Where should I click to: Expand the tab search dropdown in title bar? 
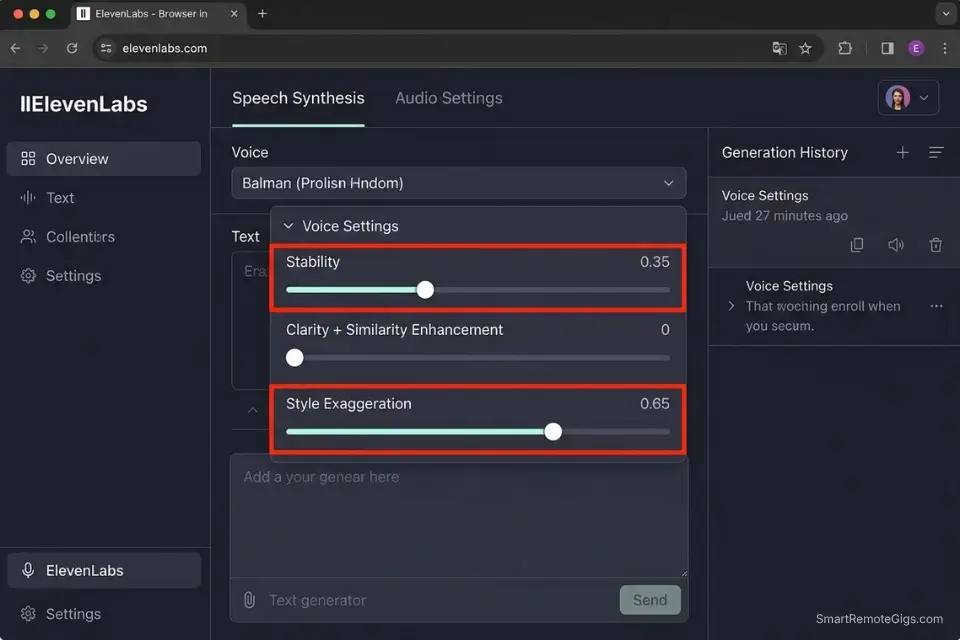tap(945, 13)
